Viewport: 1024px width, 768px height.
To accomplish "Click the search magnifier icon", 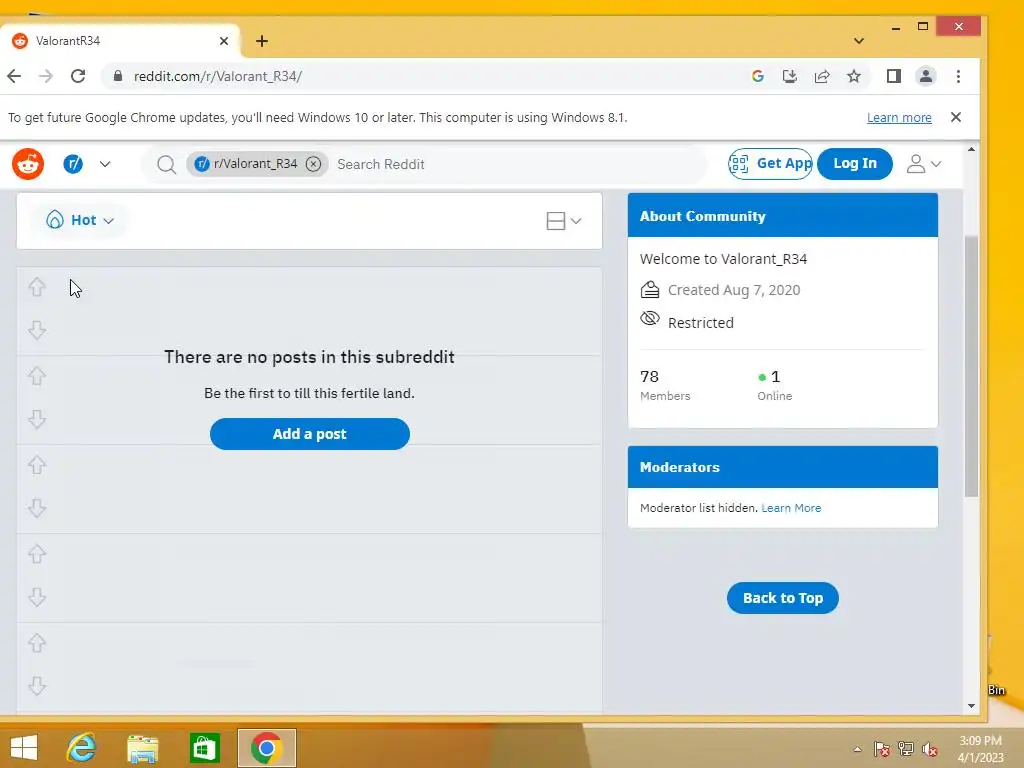I will point(167,165).
